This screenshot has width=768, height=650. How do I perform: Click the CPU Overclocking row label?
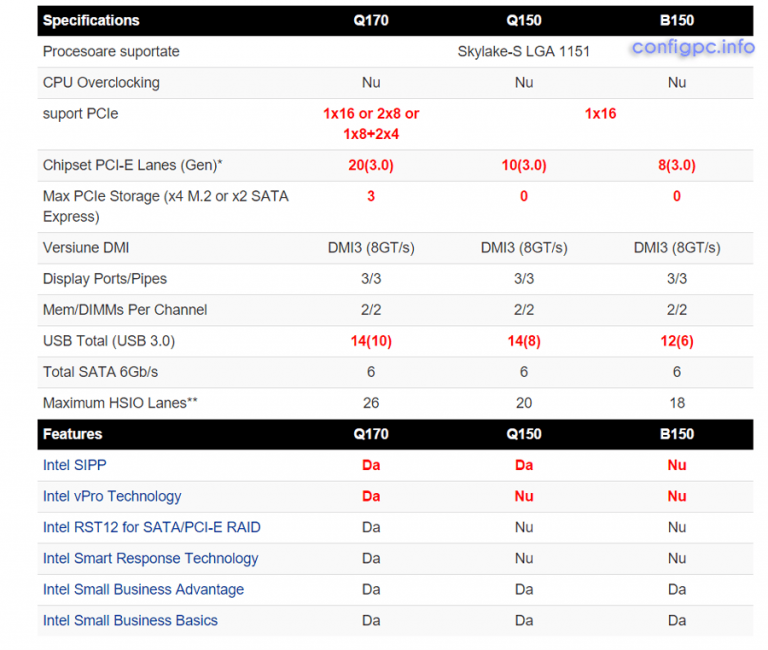(x=101, y=82)
